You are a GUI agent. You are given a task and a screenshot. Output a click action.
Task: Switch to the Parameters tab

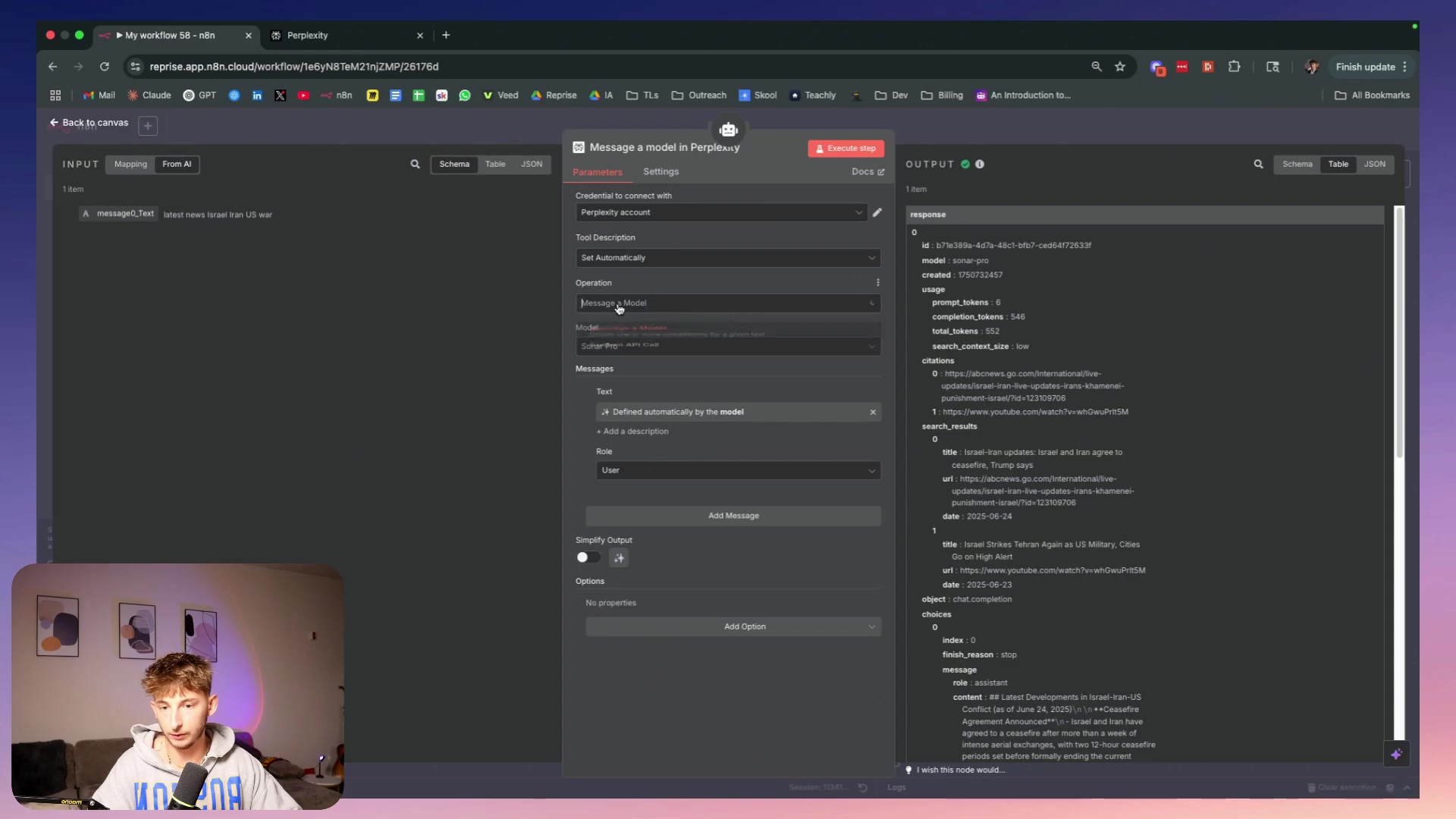click(598, 172)
